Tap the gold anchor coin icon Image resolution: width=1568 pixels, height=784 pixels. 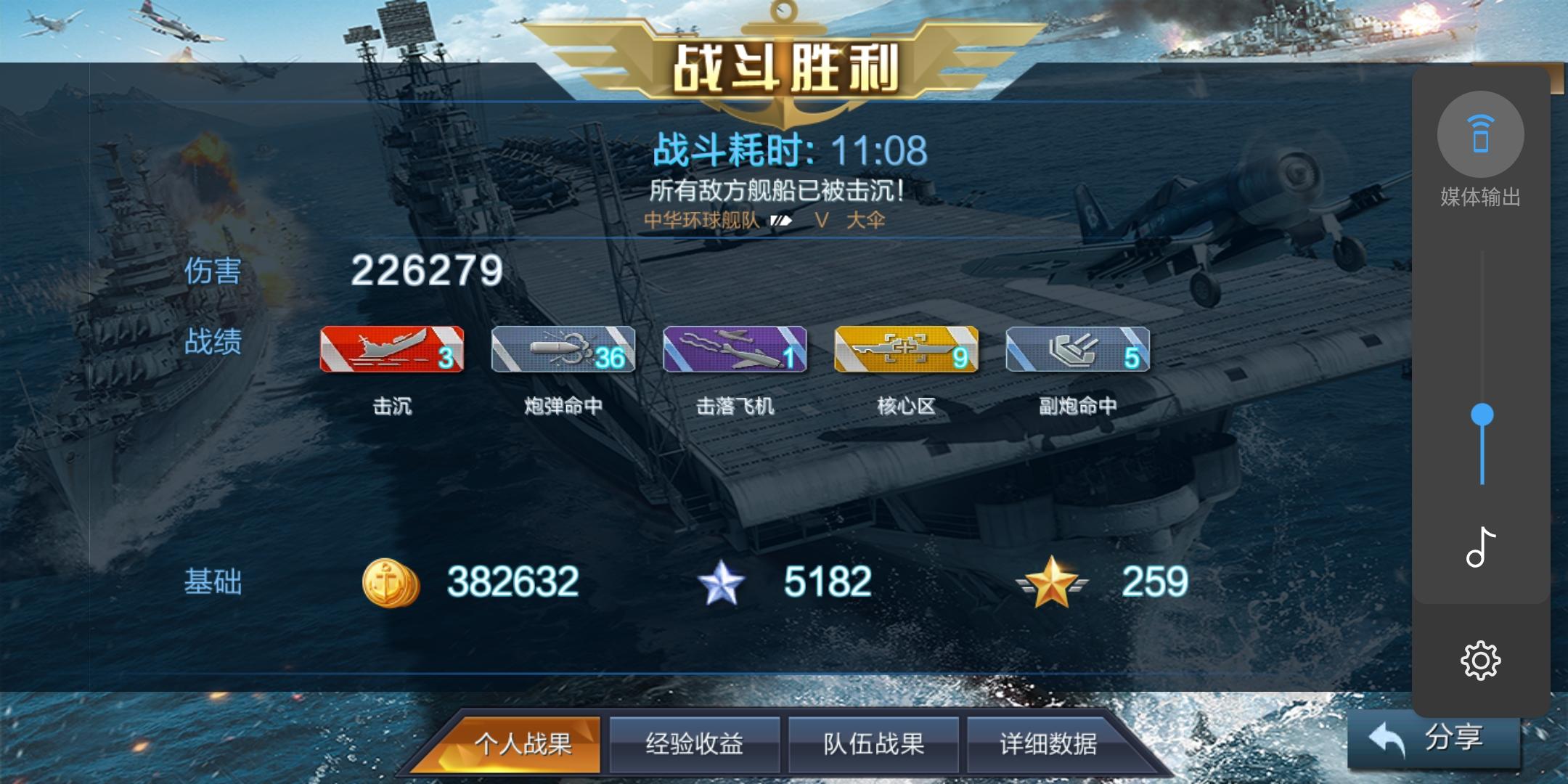tap(391, 582)
